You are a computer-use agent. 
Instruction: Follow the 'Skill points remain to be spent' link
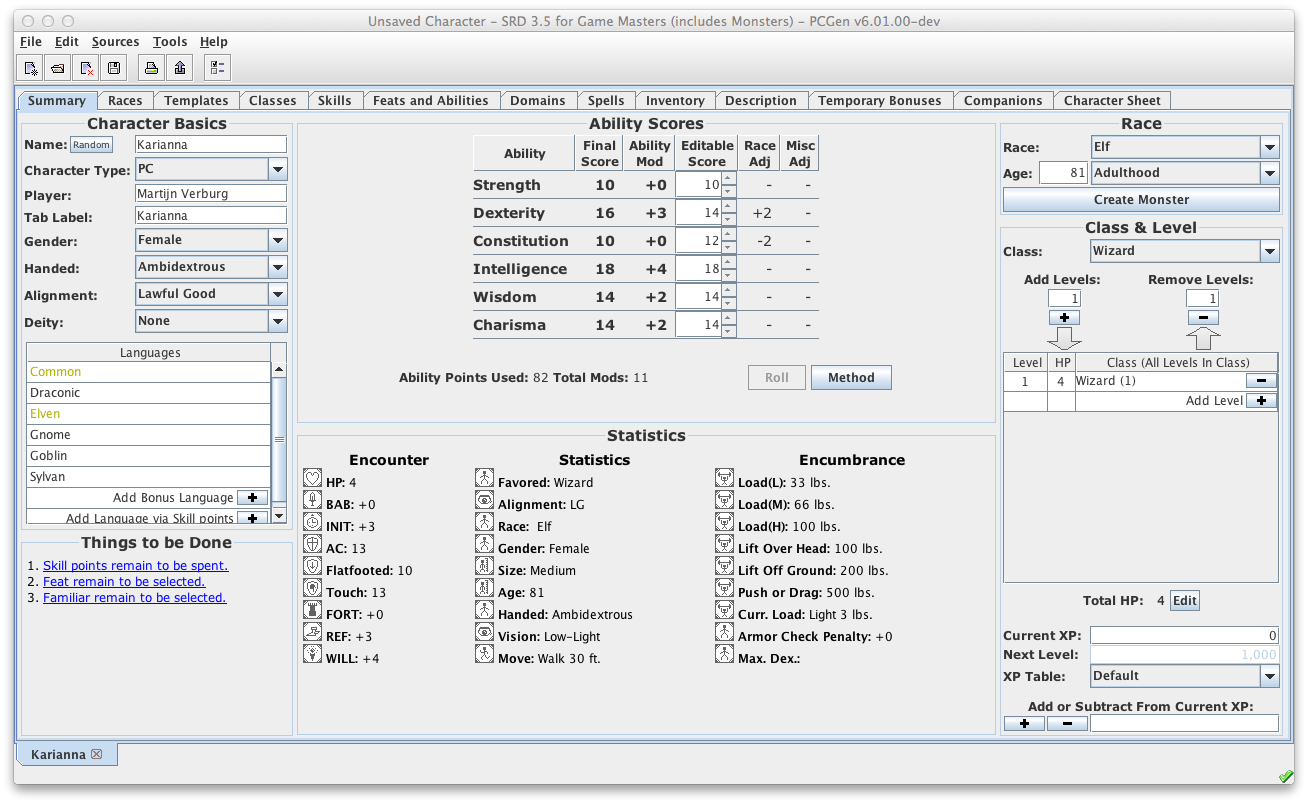click(x=135, y=565)
